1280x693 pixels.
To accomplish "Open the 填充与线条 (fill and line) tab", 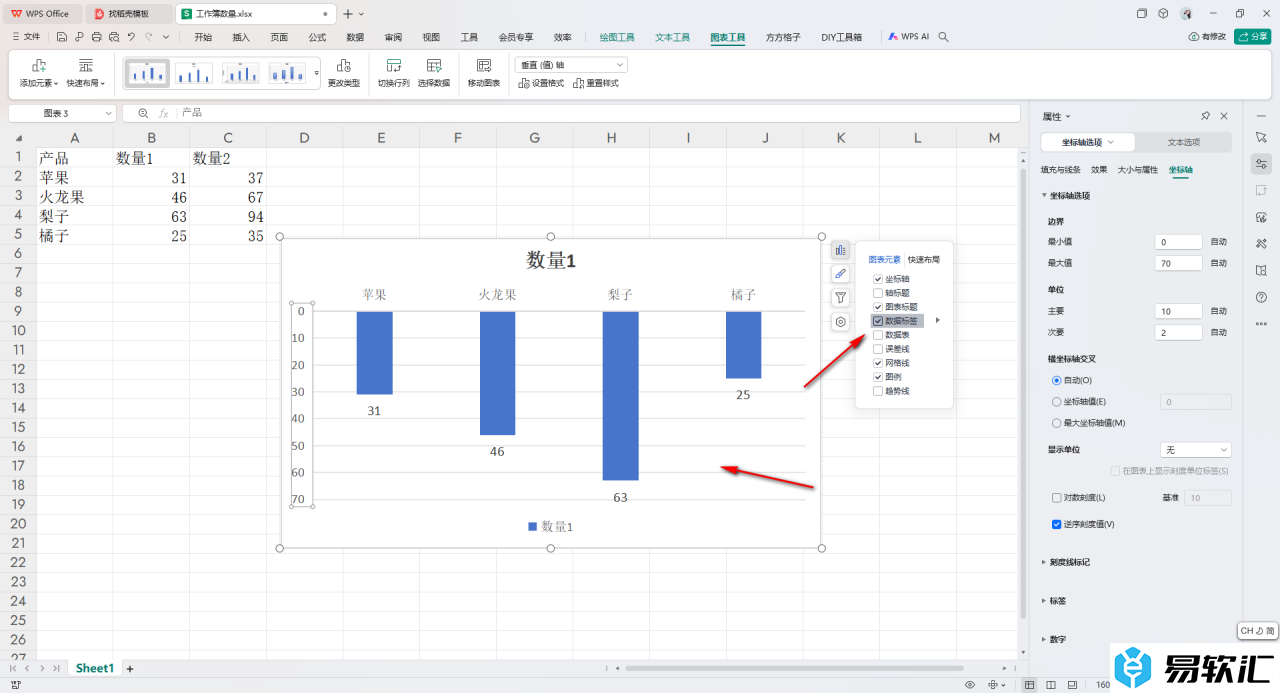I will [1060, 170].
